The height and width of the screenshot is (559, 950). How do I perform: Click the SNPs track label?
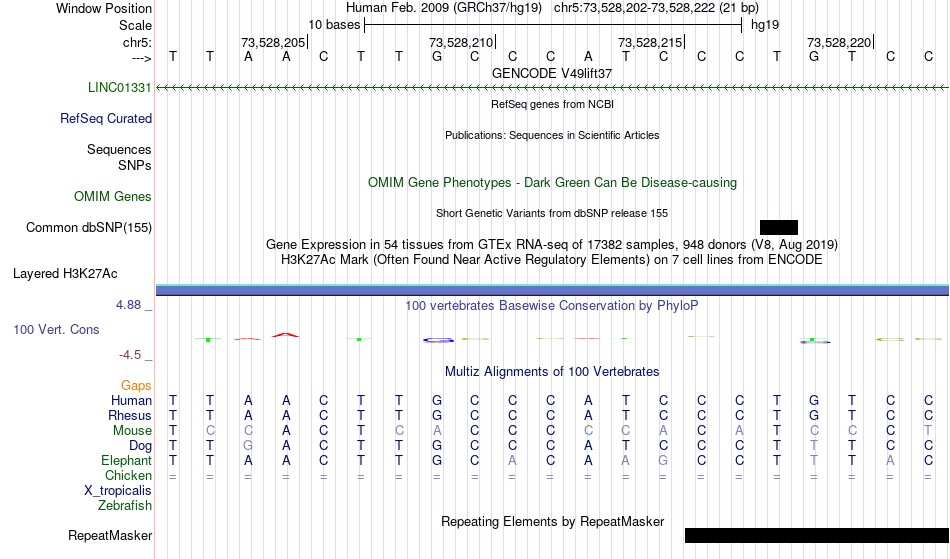click(135, 165)
